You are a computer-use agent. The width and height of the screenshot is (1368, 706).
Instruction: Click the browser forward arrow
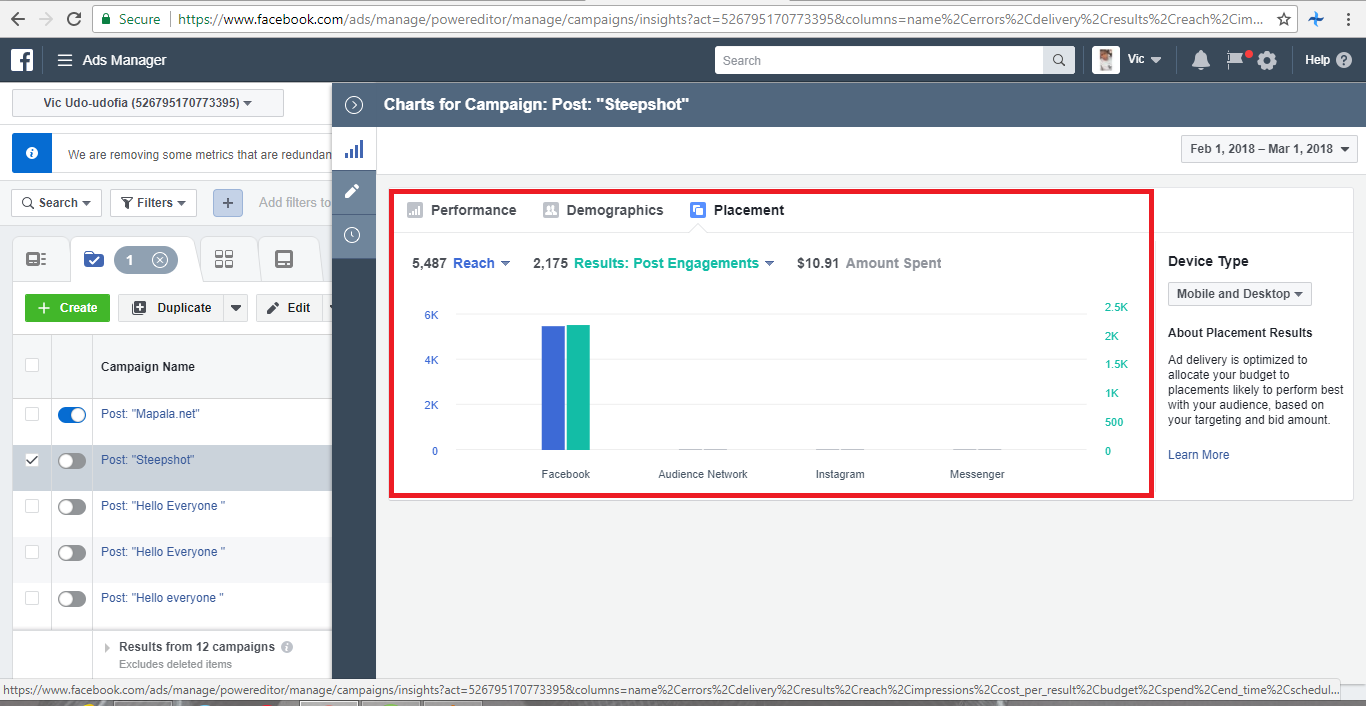[46, 19]
